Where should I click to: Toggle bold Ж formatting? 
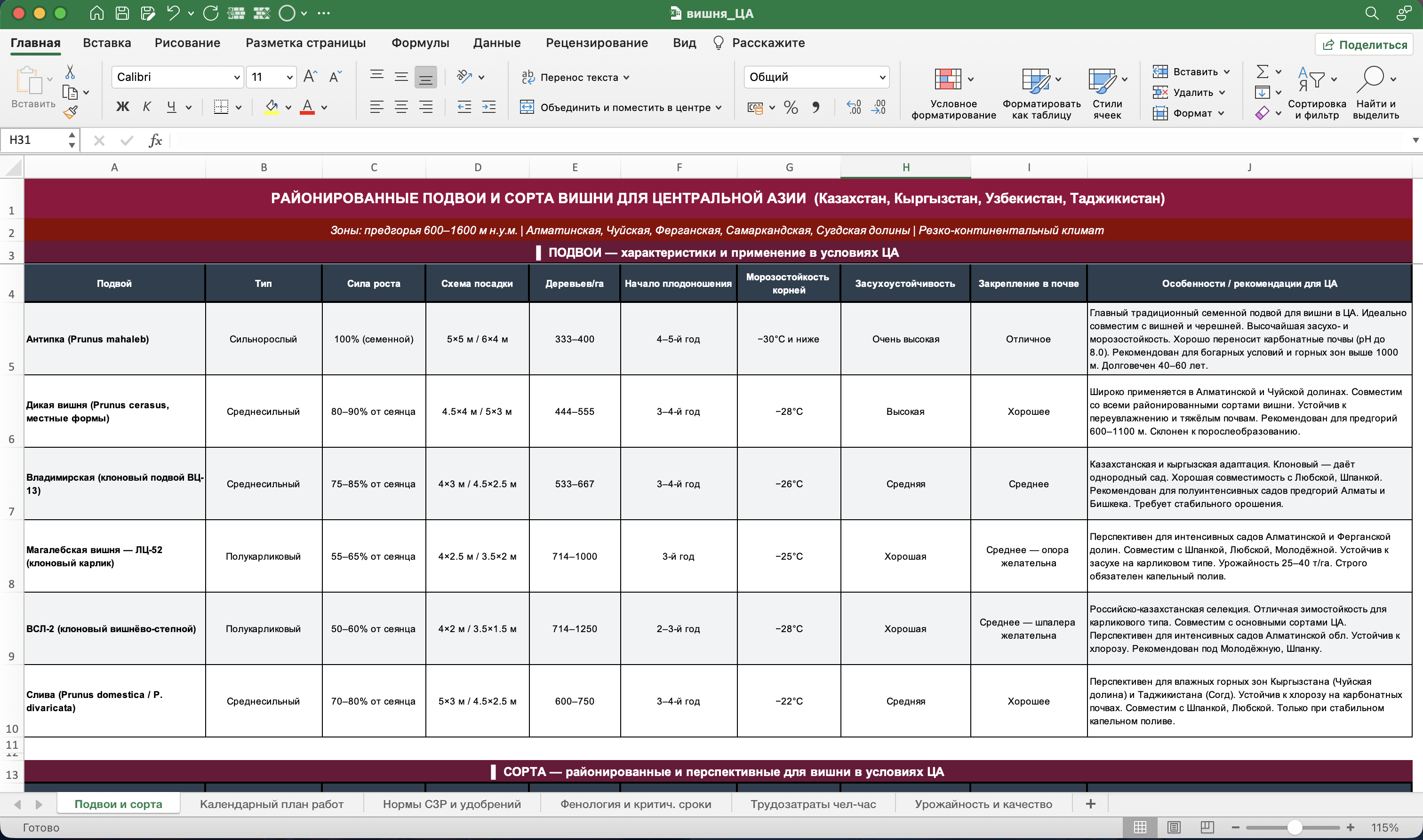[122, 106]
